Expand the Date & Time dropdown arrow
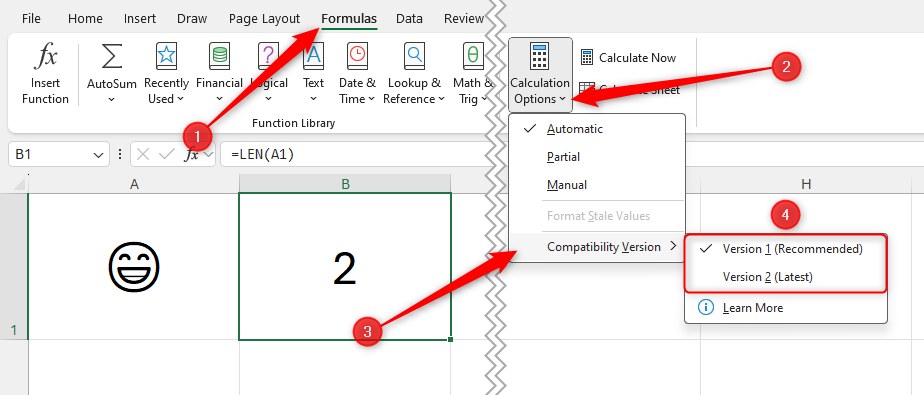This screenshot has height=395, width=924. (x=371, y=99)
